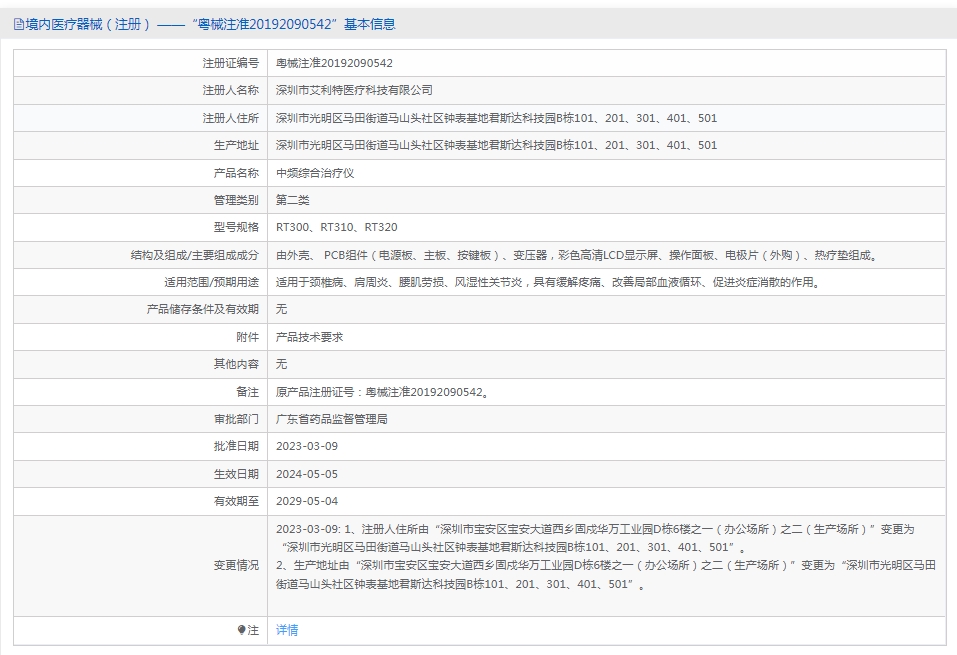Click the 备注 text with 原产品注册证号
The image size is (957, 655).
coord(382,392)
